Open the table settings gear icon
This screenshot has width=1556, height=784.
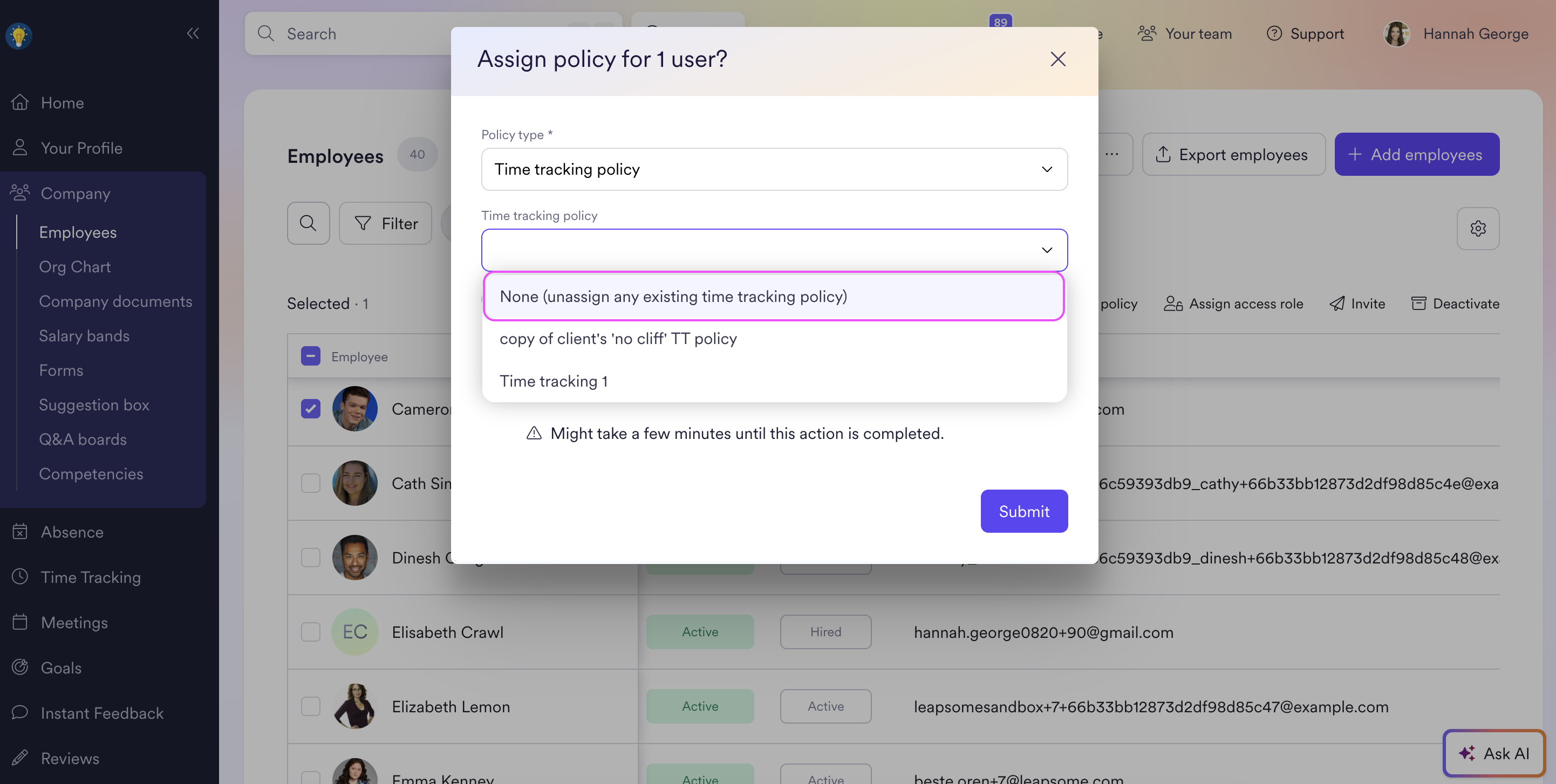pyautogui.click(x=1477, y=228)
